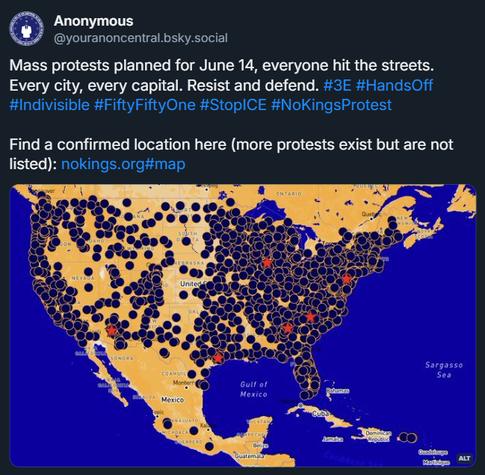
Task: Open the #3E hashtag
Action: point(337,85)
